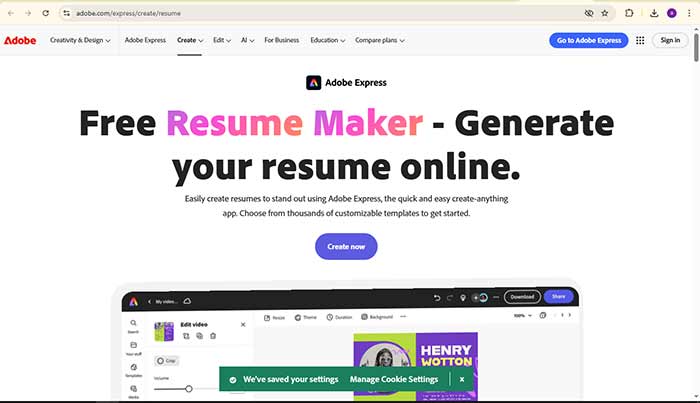The image size is (700, 403).
Task: Open the browser profile avatar
Action: 671,13
